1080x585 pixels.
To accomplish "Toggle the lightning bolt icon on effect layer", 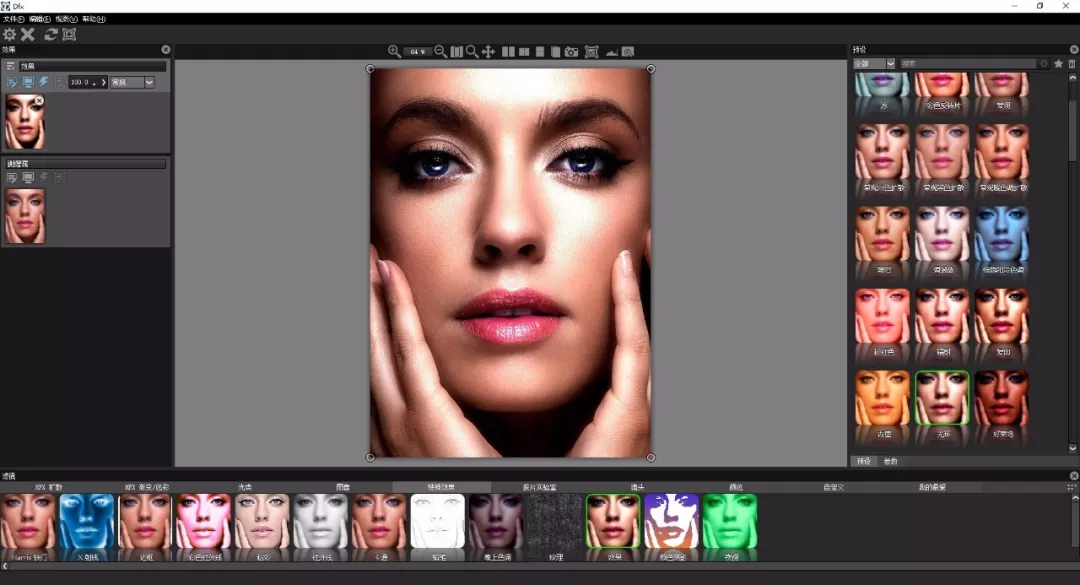I will click(43, 82).
